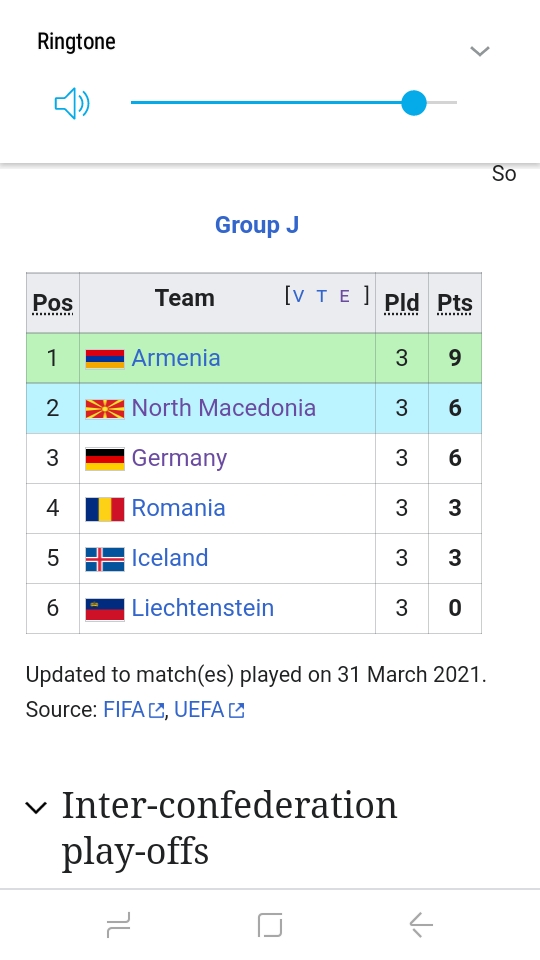
Task: Click the Pts column header abbreviation
Action: click(454, 303)
